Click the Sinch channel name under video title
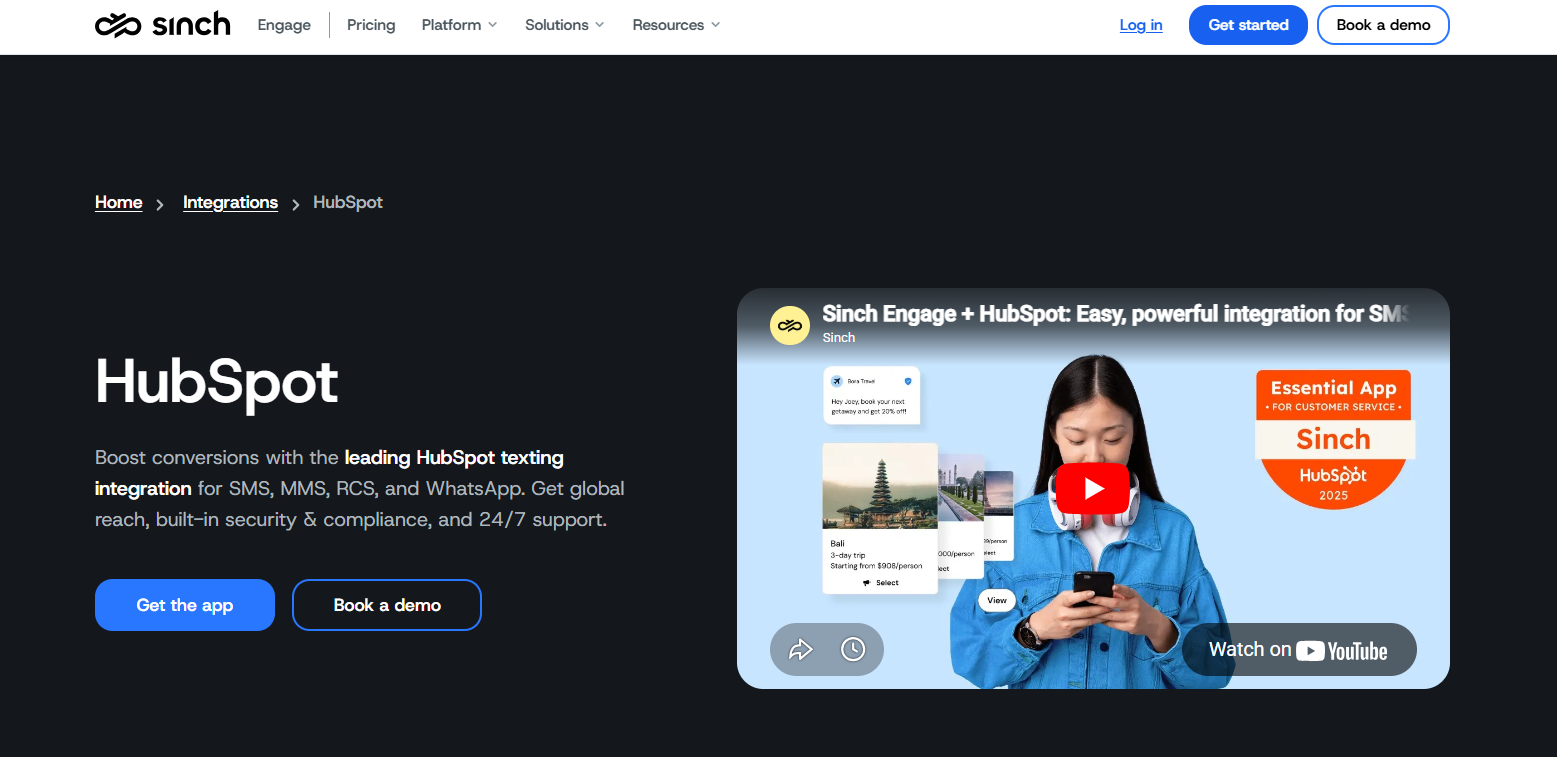 [839, 338]
